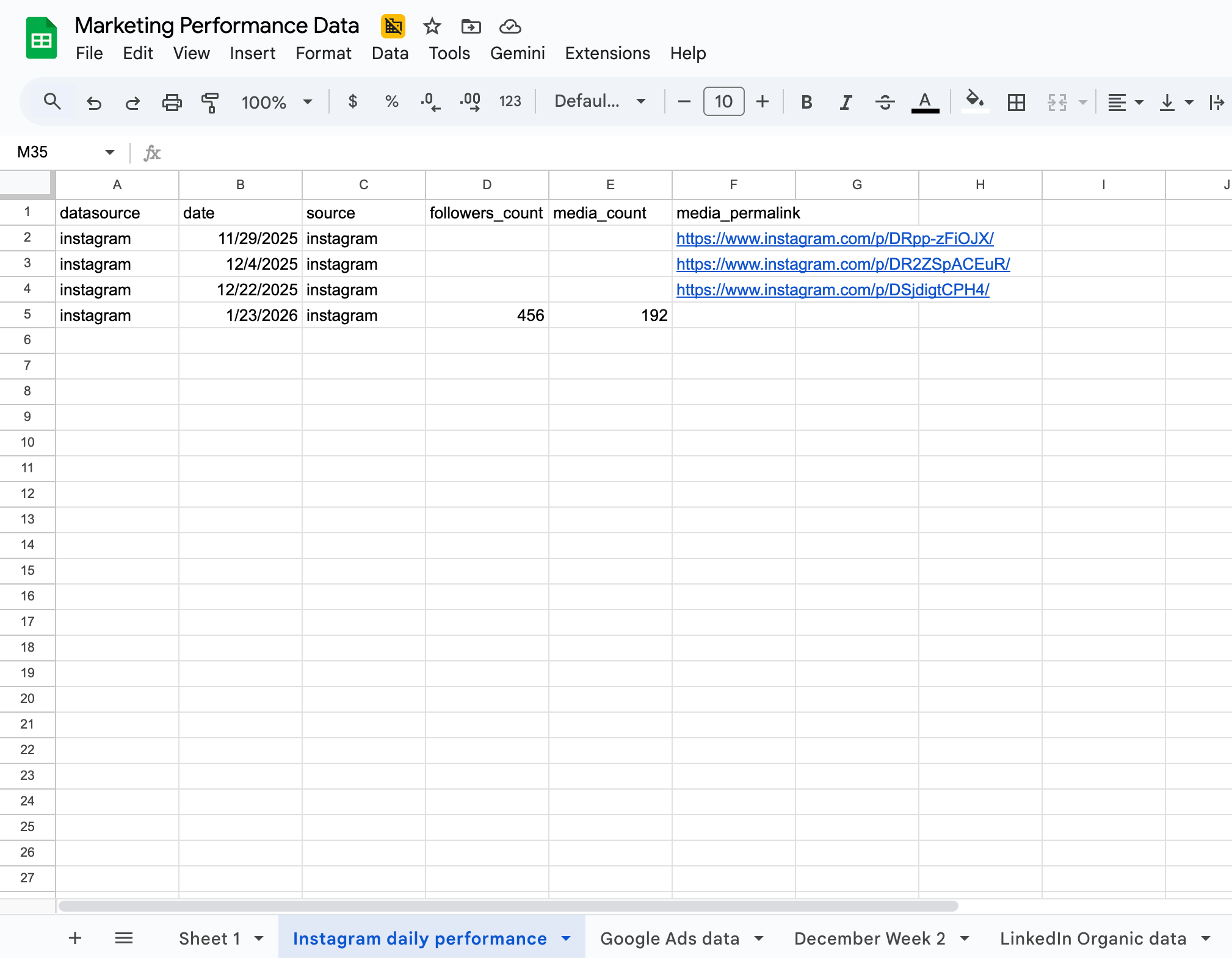
Task: Open the Google Ads data sheet menu
Action: coord(759,938)
